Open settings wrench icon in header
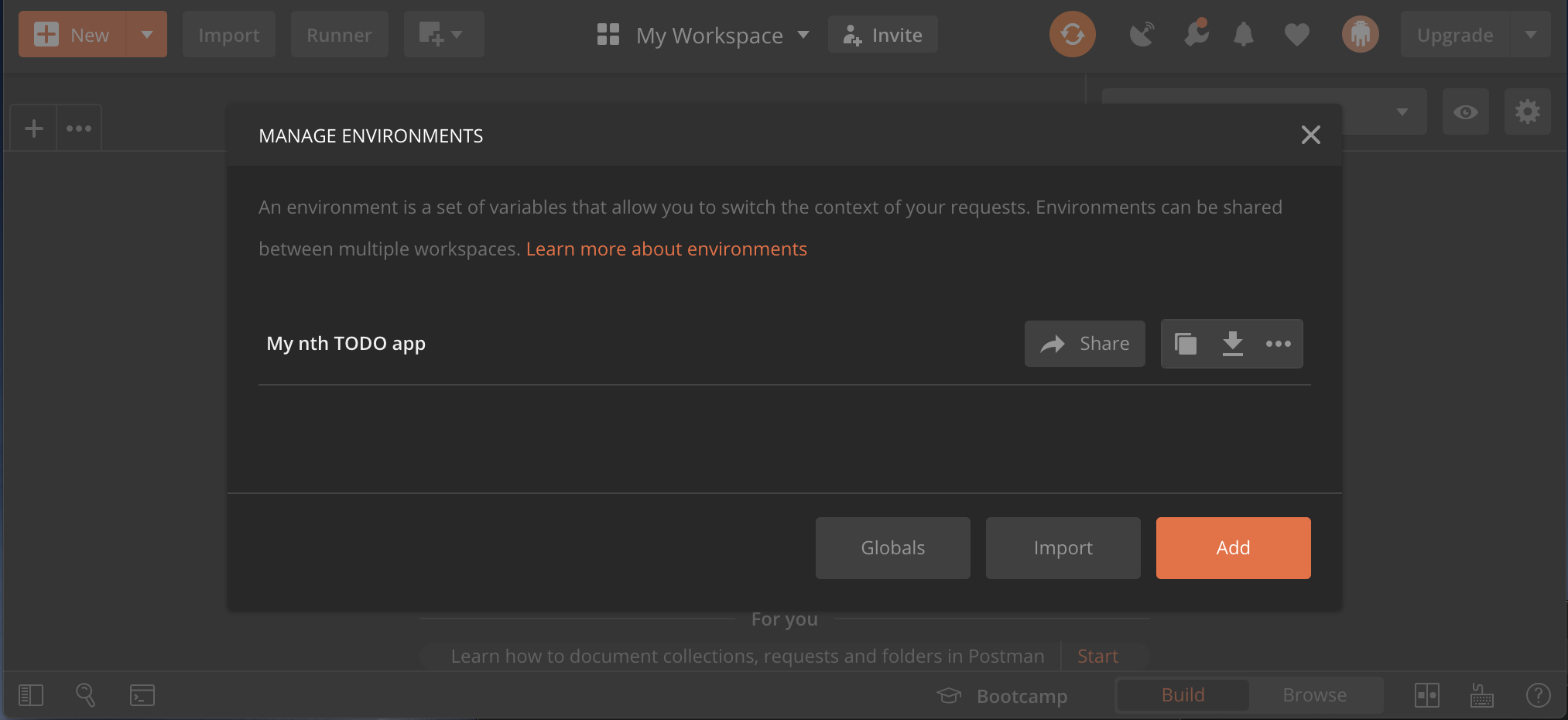Image resolution: width=1568 pixels, height=720 pixels. pos(1196,34)
